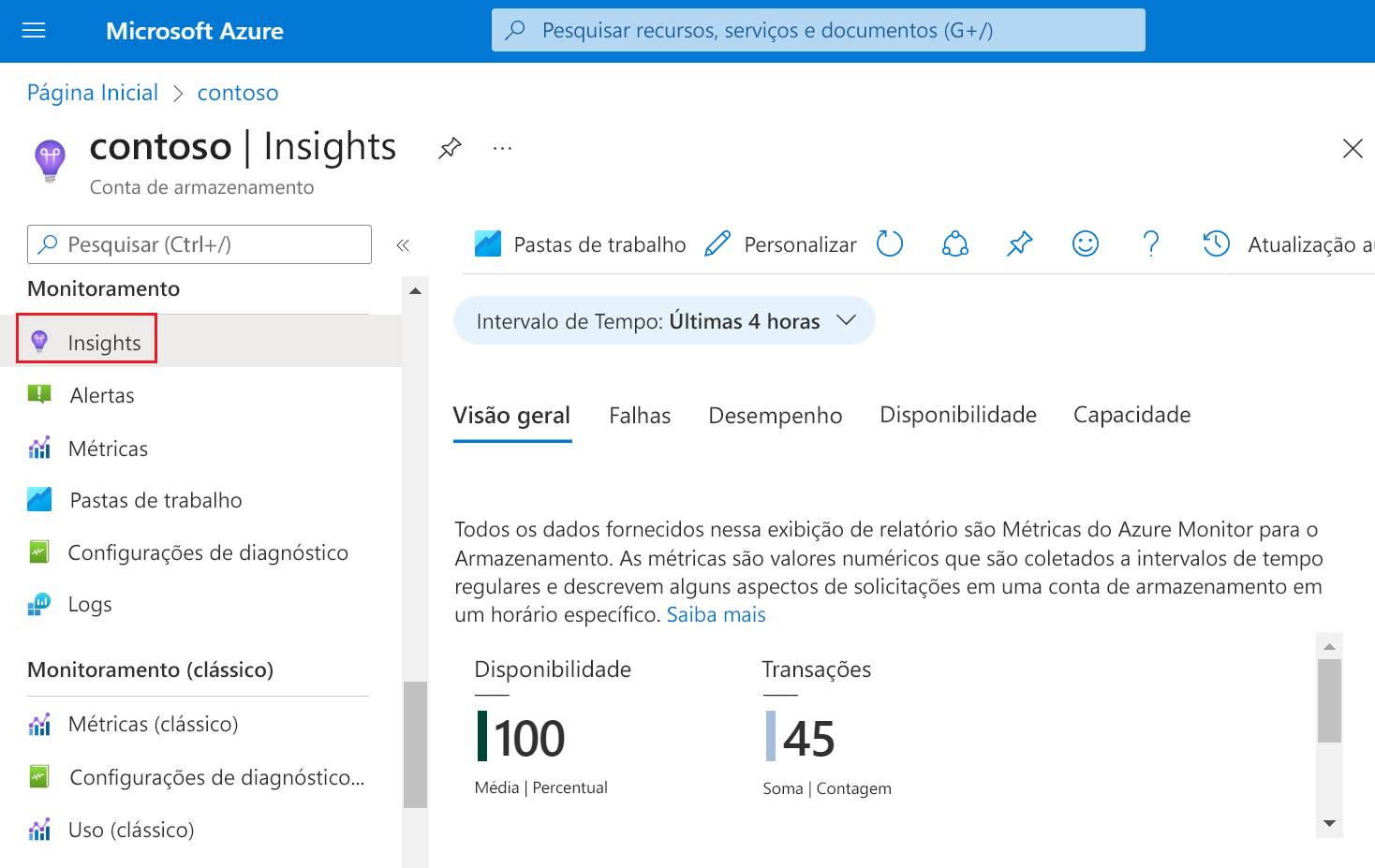
Task: Click the Logs icon in sidebar
Action: pyautogui.click(x=39, y=605)
